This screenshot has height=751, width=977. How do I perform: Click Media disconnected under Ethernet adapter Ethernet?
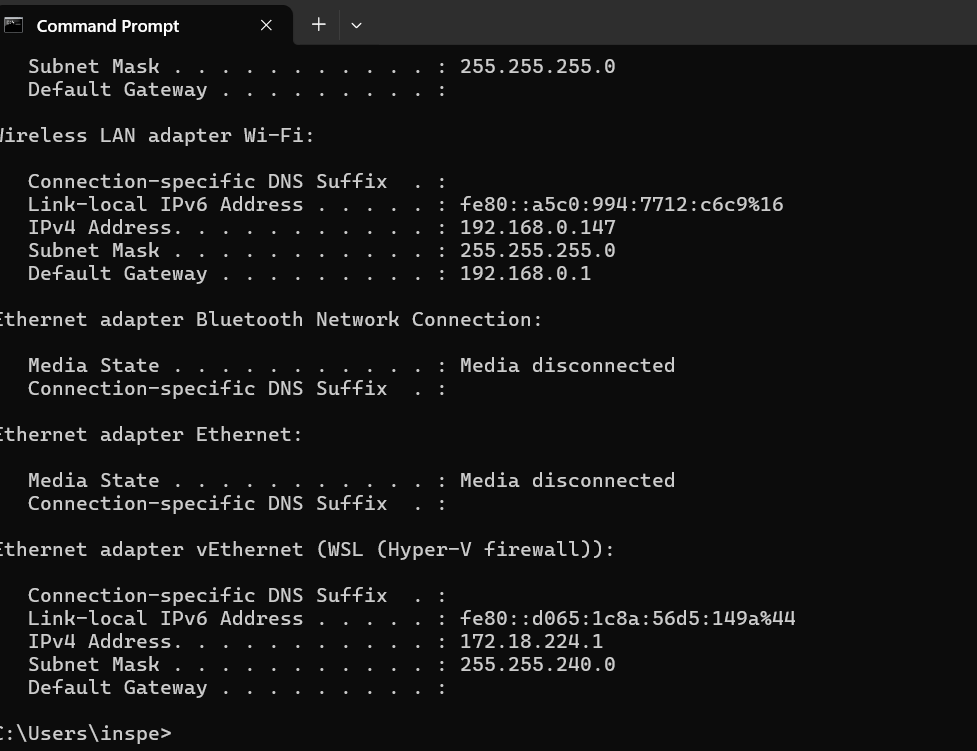(x=567, y=481)
